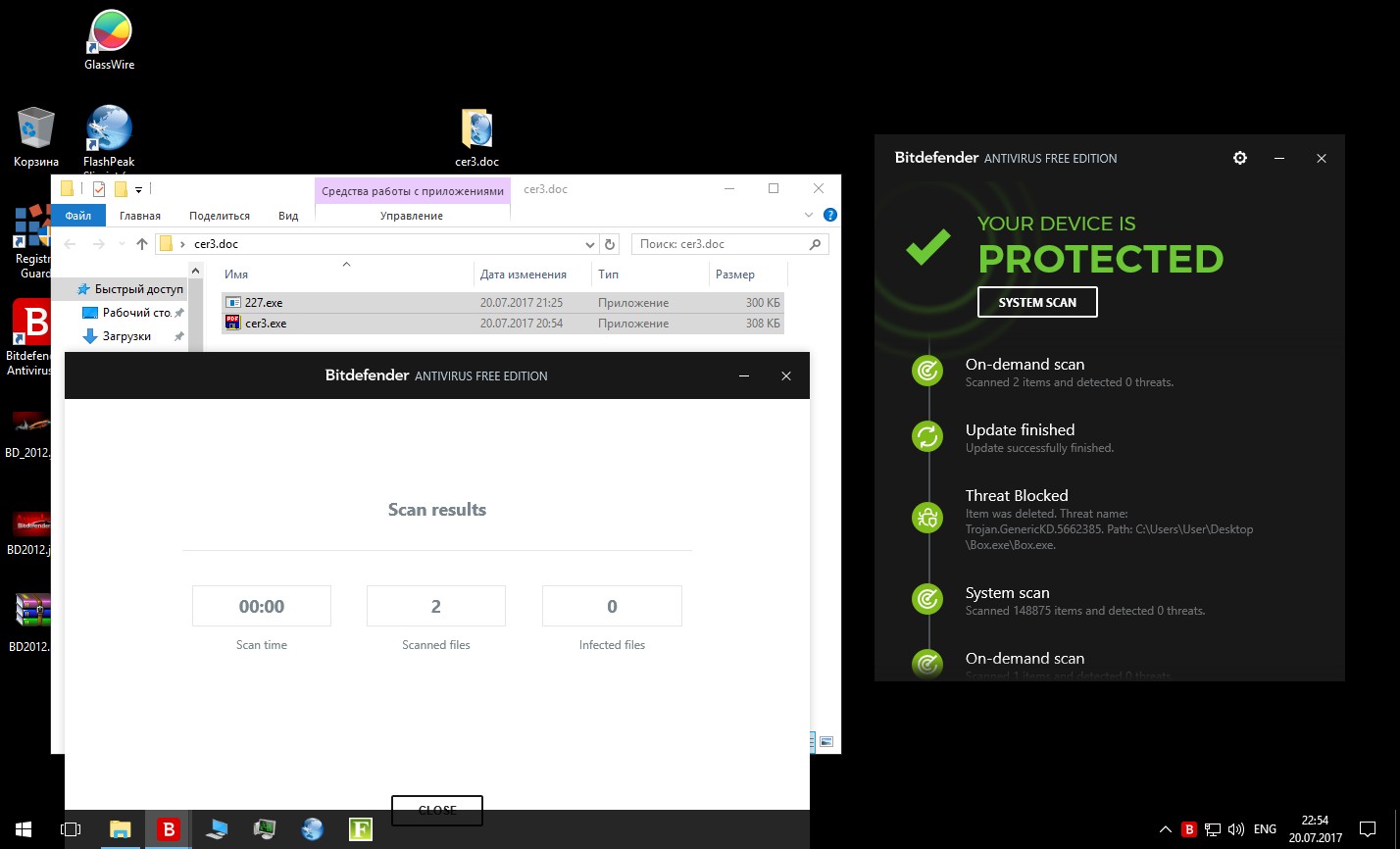The image size is (1400, 849).
Task: Go up one folder level in Explorer
Action: pyautogui.click(x=142, y=244)
